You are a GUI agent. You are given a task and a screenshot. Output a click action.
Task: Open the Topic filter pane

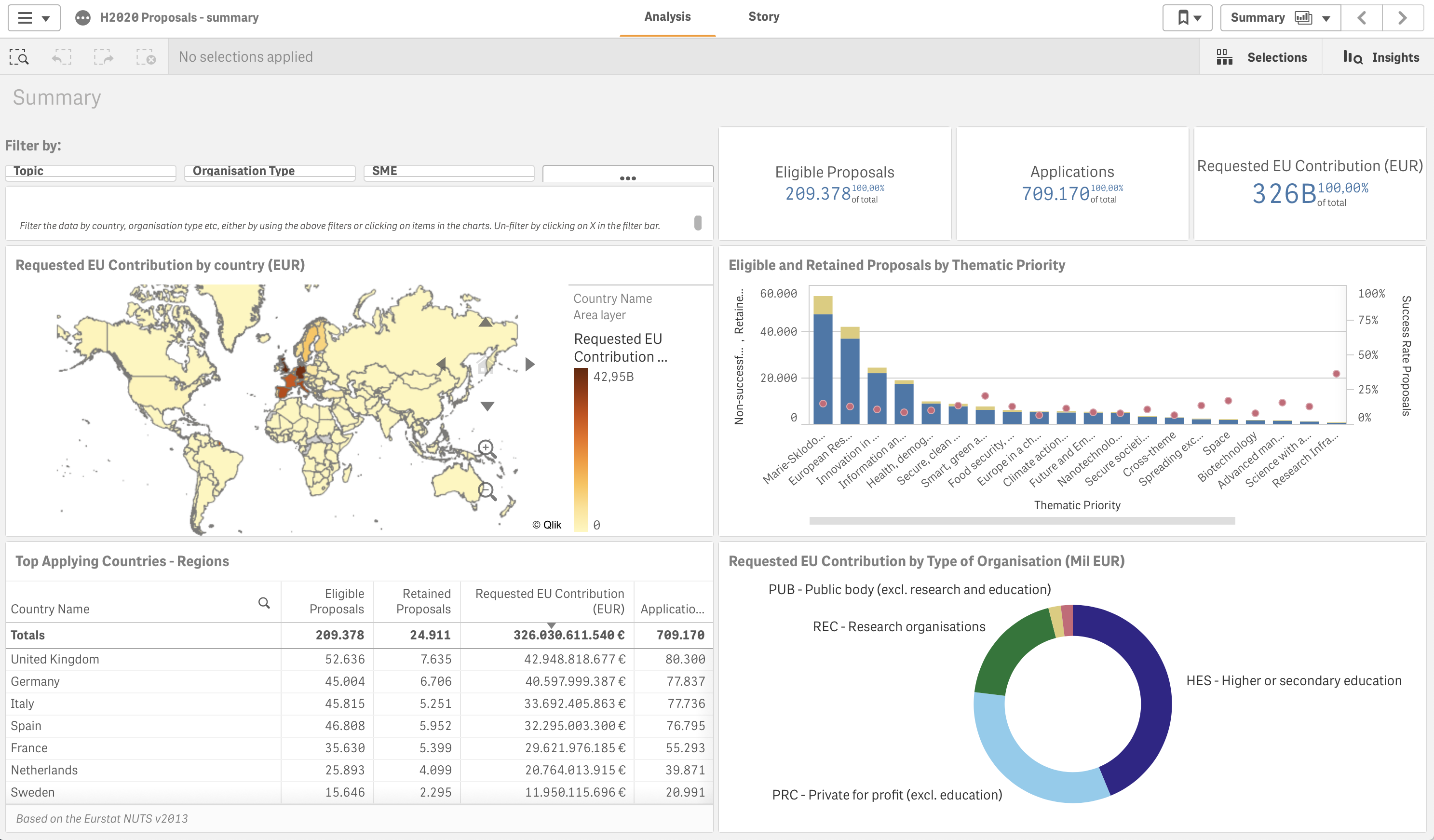[91, 171]
